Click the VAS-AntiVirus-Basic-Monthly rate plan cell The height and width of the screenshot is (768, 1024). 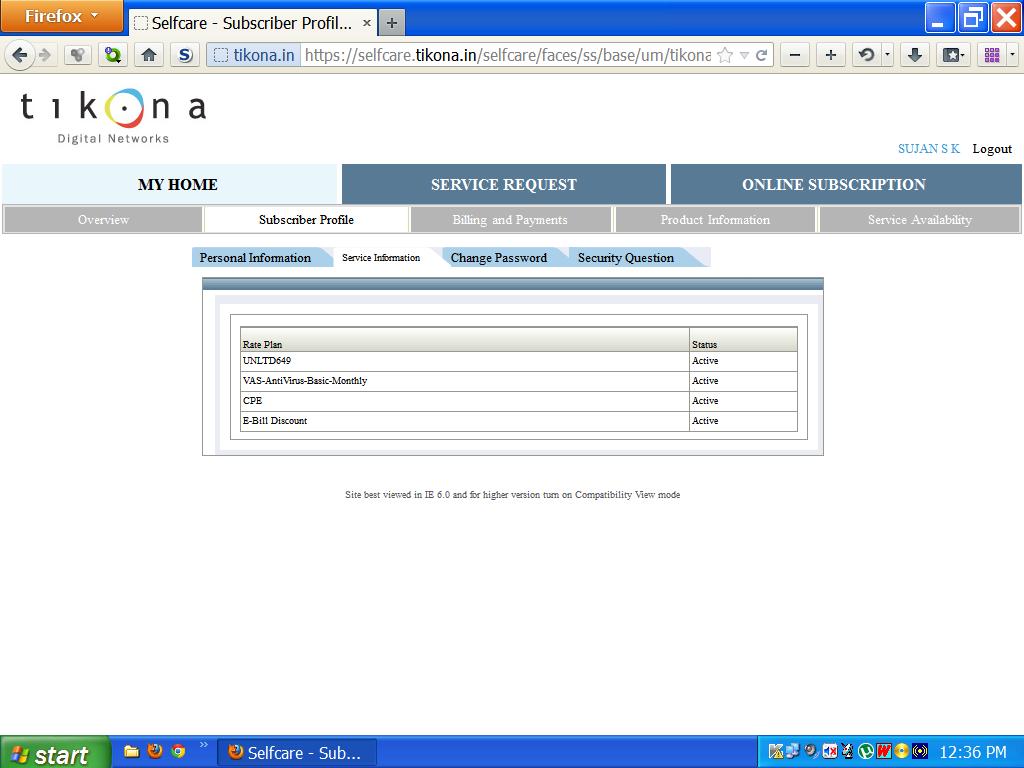[465, 381]
